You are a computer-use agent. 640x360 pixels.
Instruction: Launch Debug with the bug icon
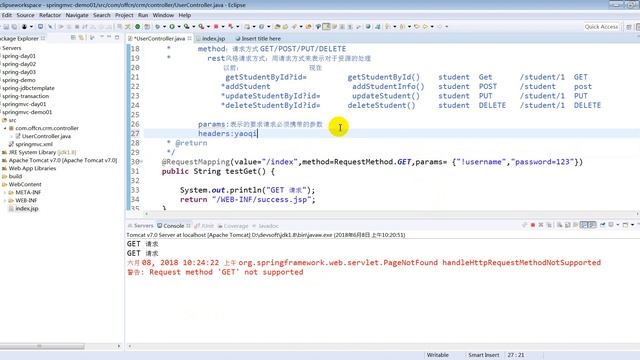point(157,27)
